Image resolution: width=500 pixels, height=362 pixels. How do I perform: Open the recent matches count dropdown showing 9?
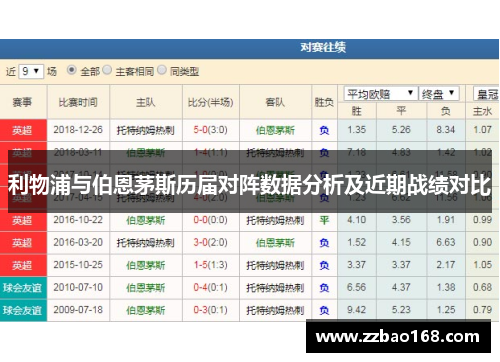coord(31,71)
